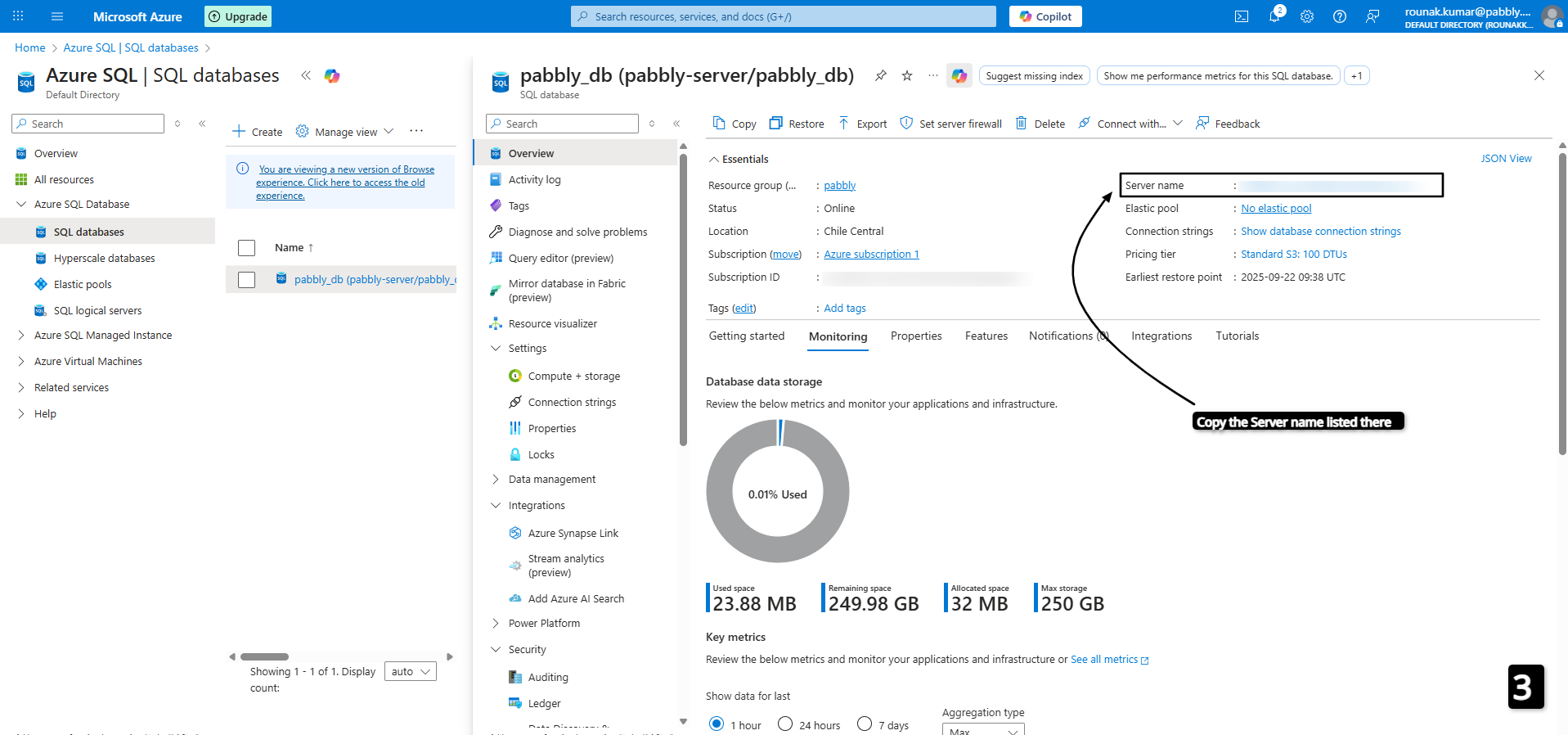Check the pabbly_db row checkbox
Screen dimensions: 1568x735
(246, 280)
